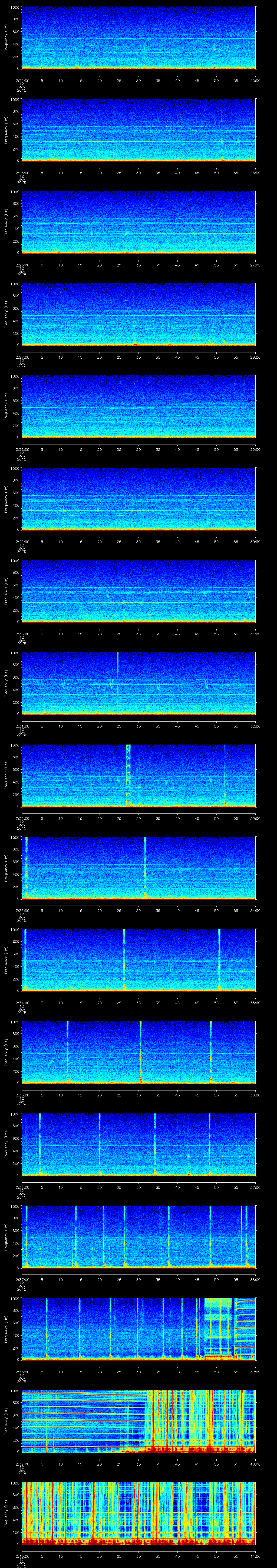This screenshot has height=1568, width=277.
Task: Click the 45 tick below 2:37:00 spectrogram
Action: coord(197,1279)
